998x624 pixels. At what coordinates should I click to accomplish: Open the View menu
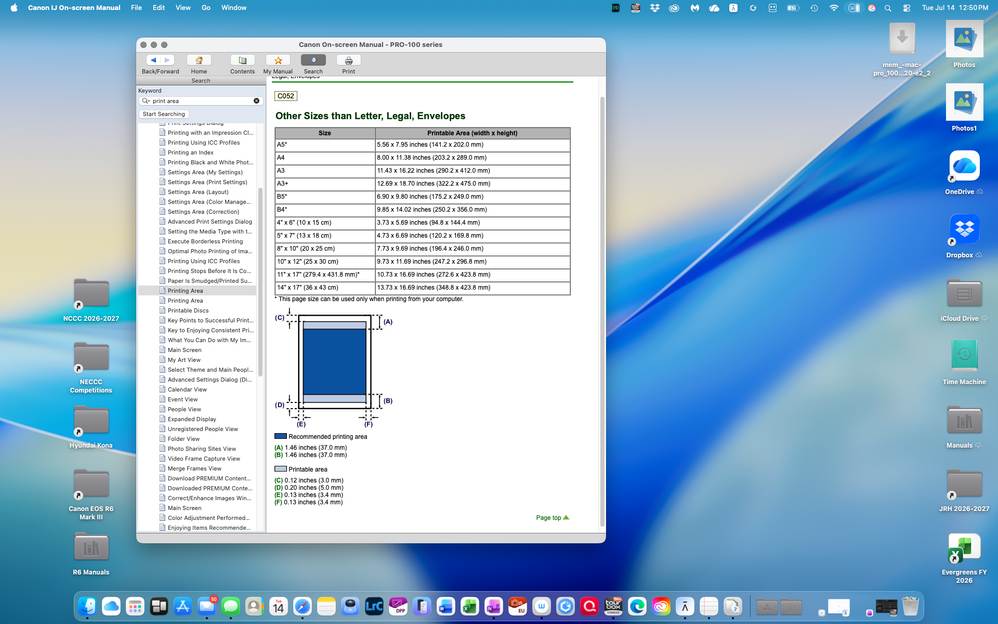[183, 8]
